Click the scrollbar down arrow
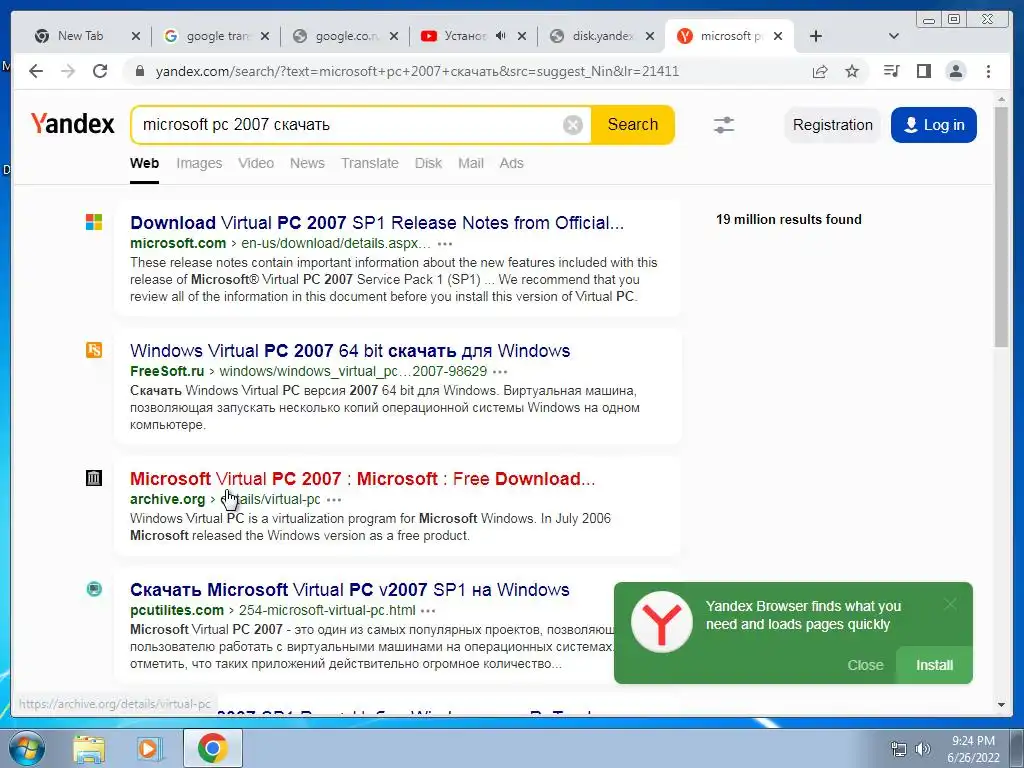 pos(1001,705)
